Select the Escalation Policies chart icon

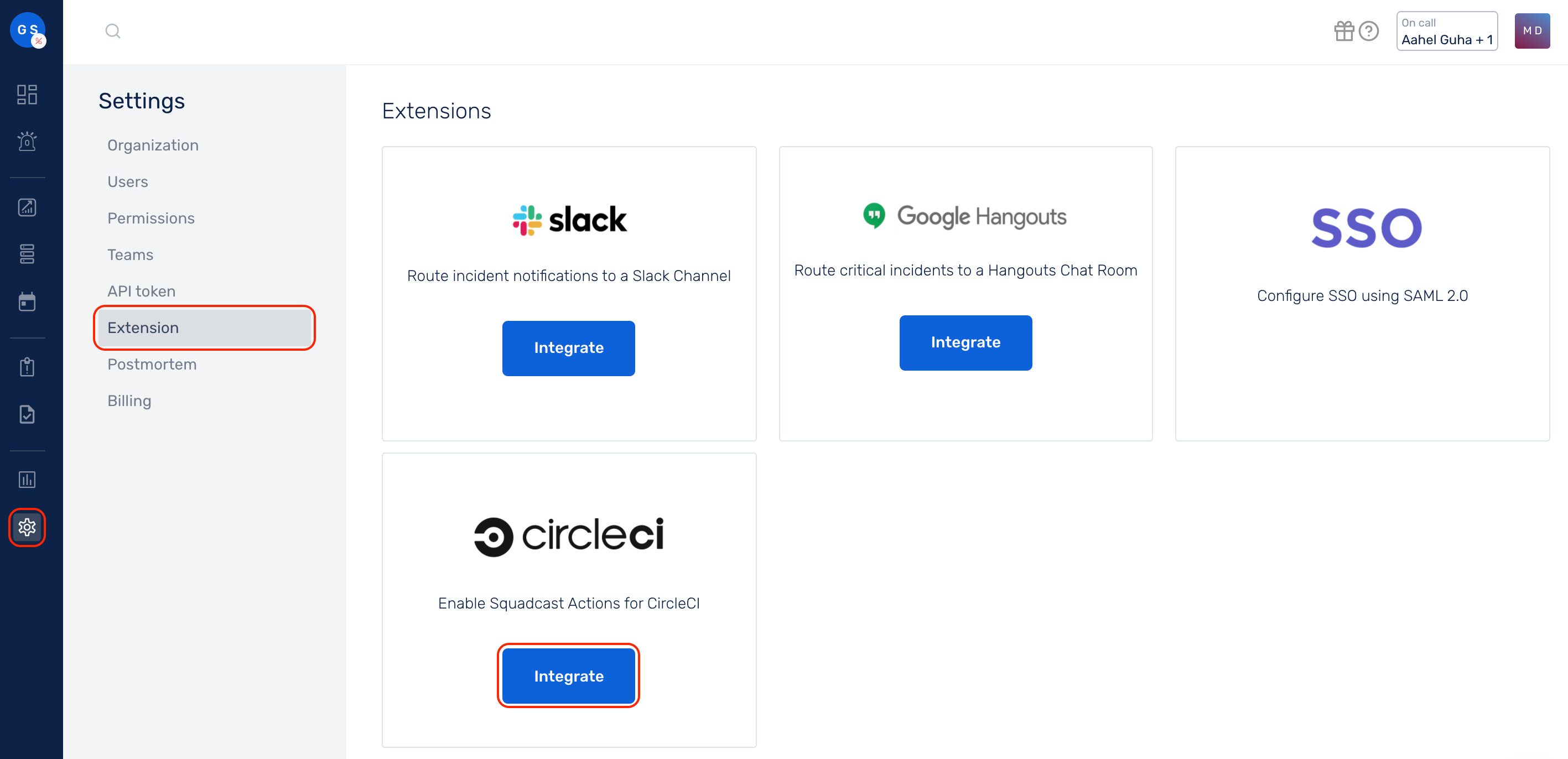coord(27,207)
